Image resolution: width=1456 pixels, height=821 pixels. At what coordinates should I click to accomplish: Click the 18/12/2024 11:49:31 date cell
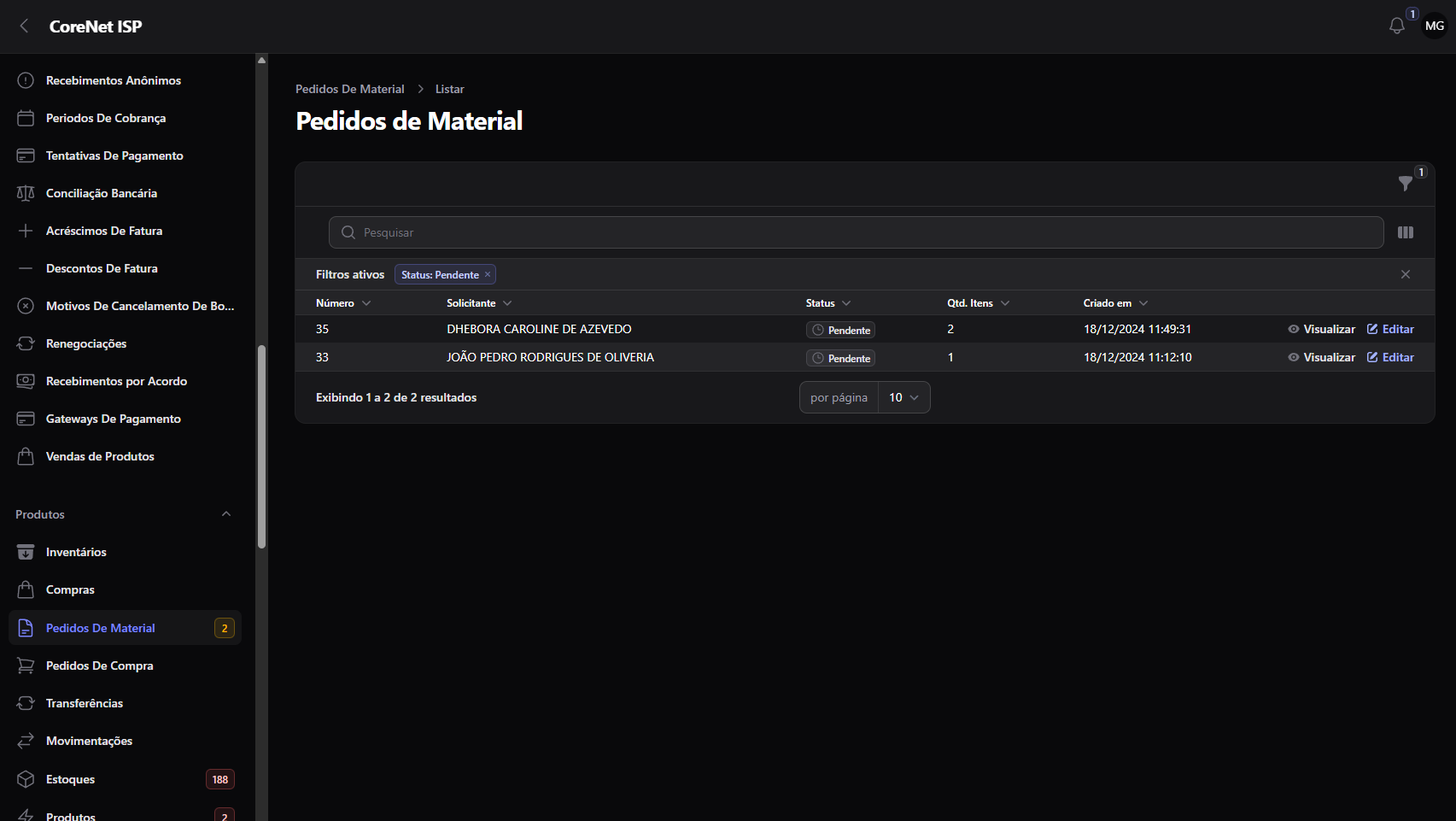1137,329
